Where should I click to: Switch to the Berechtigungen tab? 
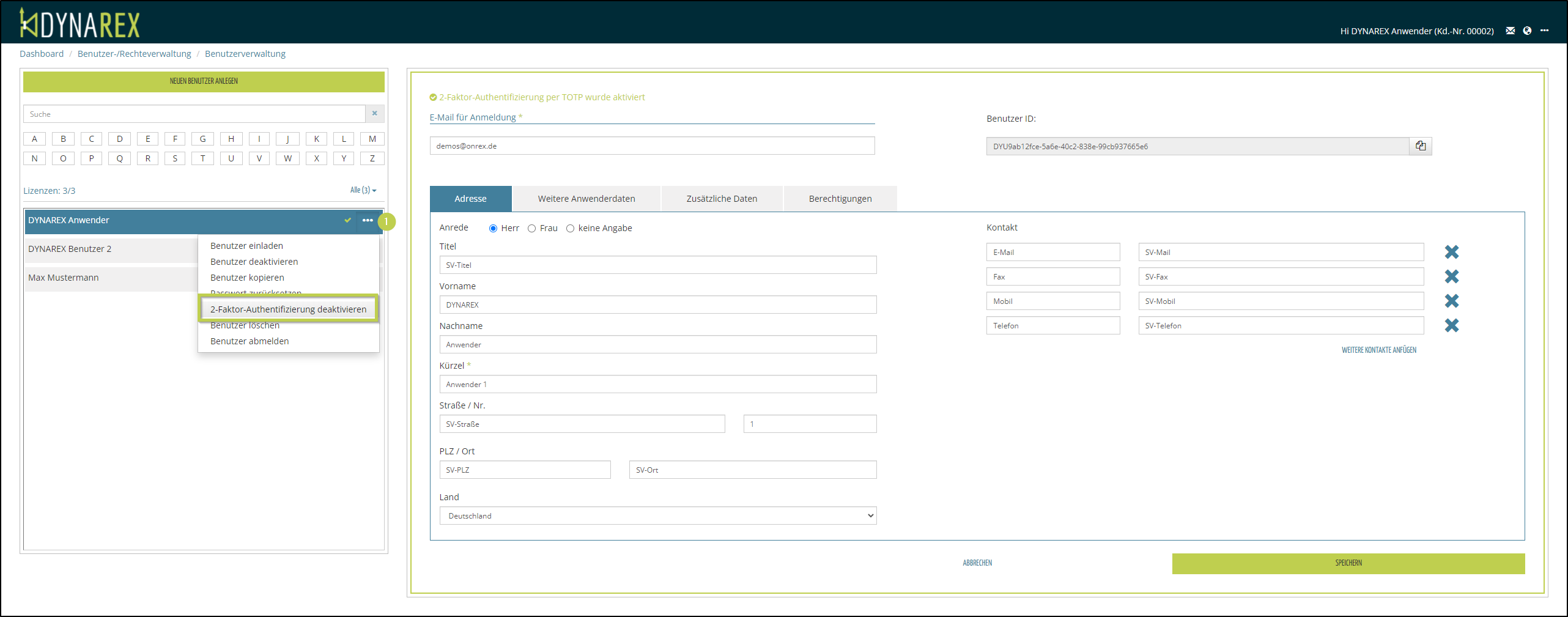[840, 199]
